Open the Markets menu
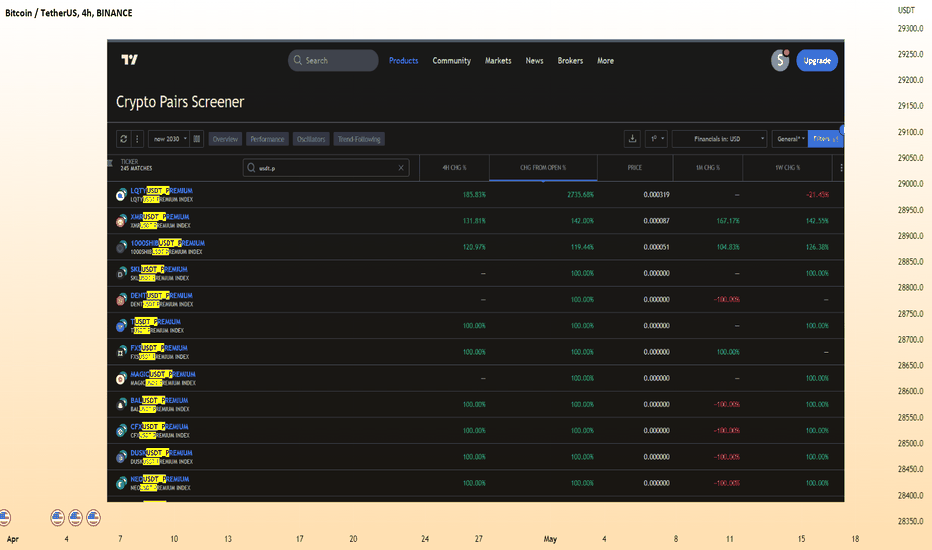The height and width of the screenshot is (550, 932). (498, 60)
